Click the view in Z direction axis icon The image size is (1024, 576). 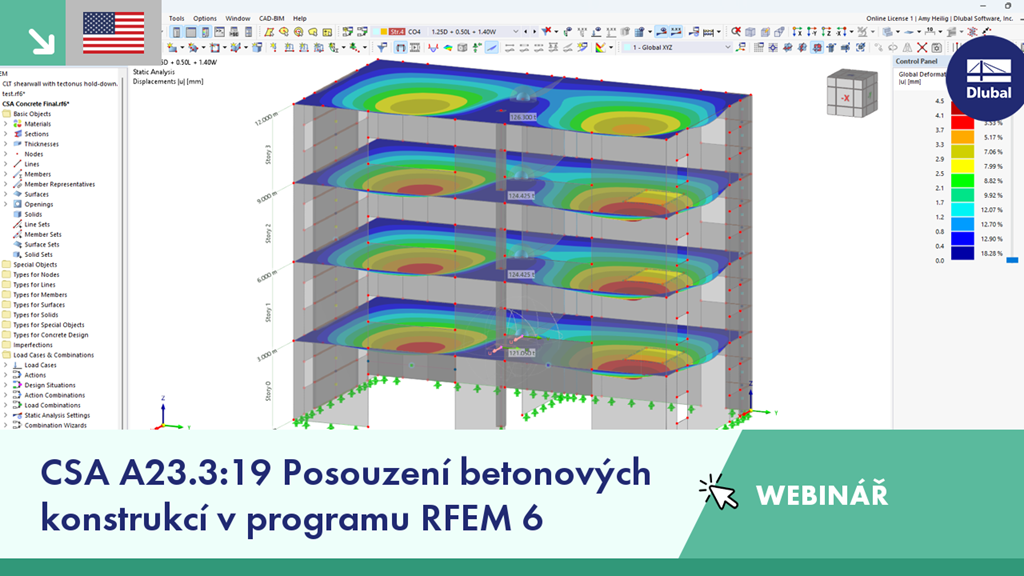[826, 31]
